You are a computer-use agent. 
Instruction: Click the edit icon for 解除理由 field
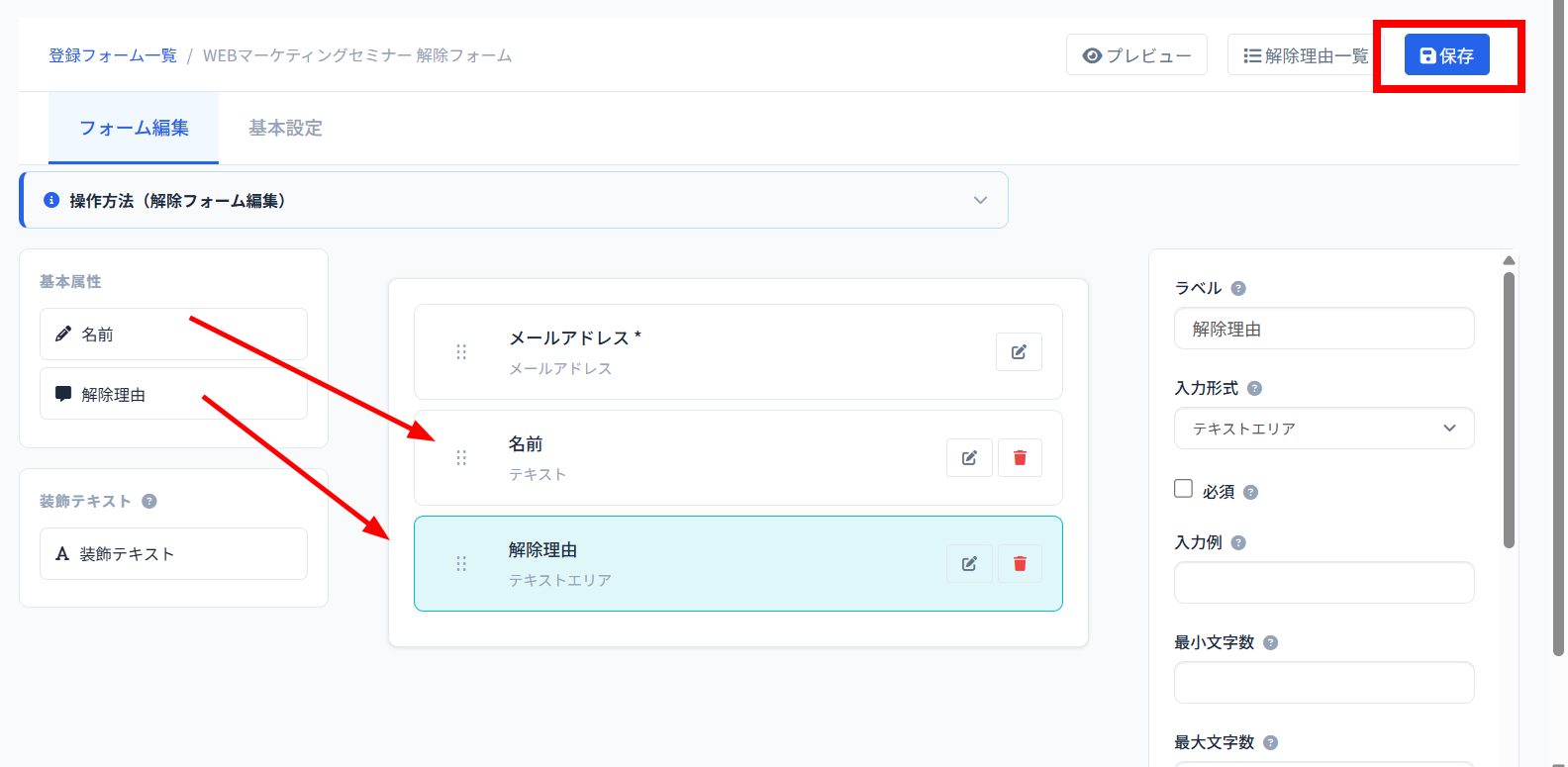[x=969, y=564]
